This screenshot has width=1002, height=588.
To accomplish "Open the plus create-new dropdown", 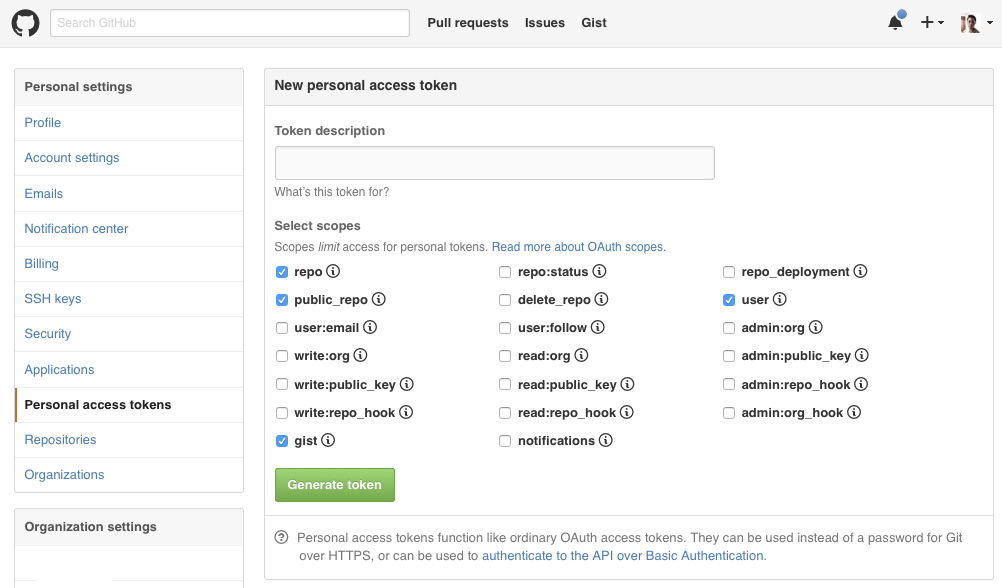I will coord(932,23).
